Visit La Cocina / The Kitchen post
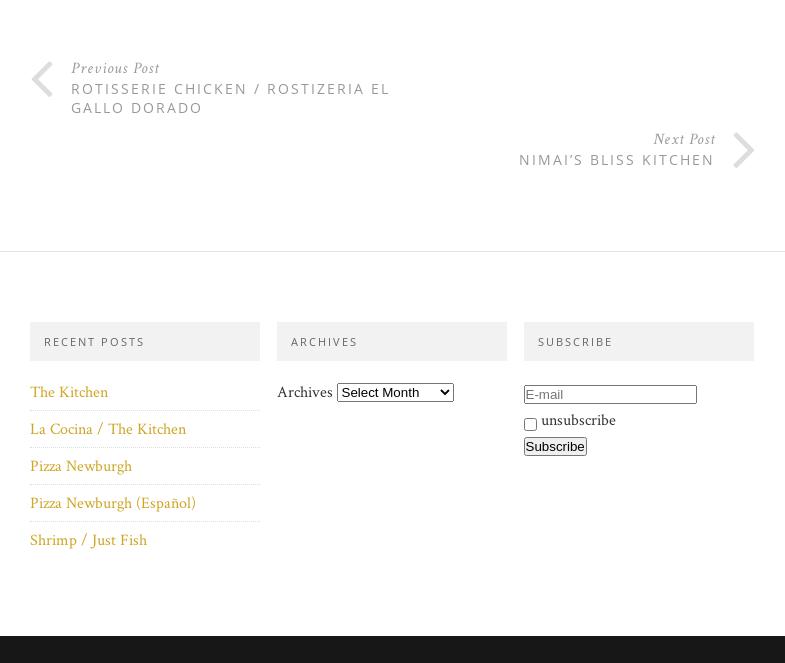The height and width of the screenshot is (663, 785). tap(108, 429)
